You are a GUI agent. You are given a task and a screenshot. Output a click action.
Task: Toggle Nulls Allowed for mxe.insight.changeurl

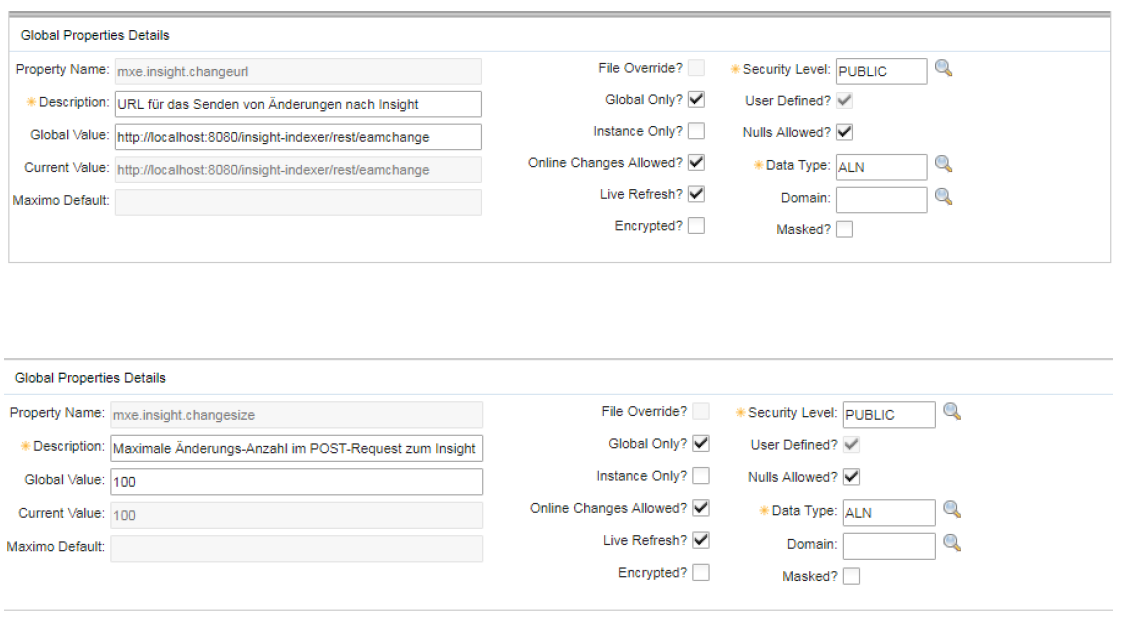[x=845, y=132]
